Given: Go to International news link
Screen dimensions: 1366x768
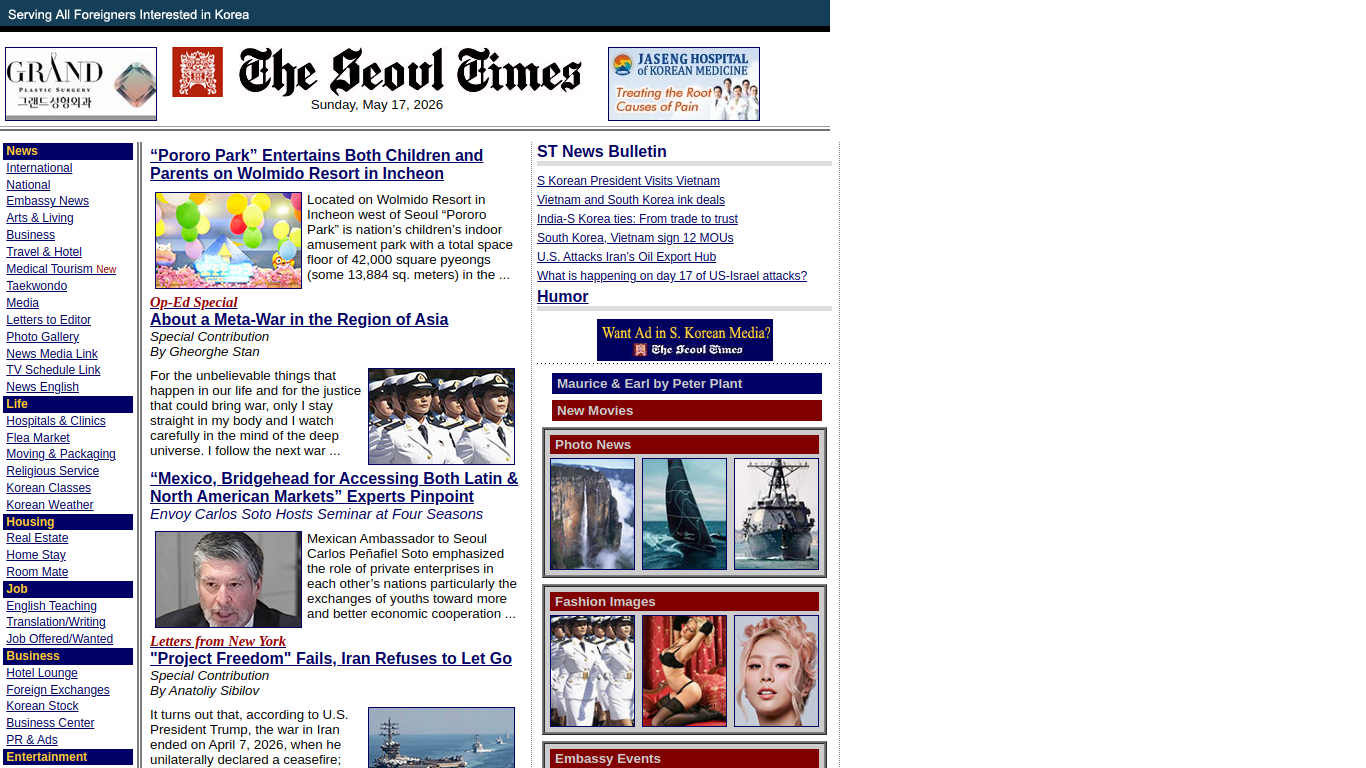Looking at the screenshot, I should pos(39,168).
